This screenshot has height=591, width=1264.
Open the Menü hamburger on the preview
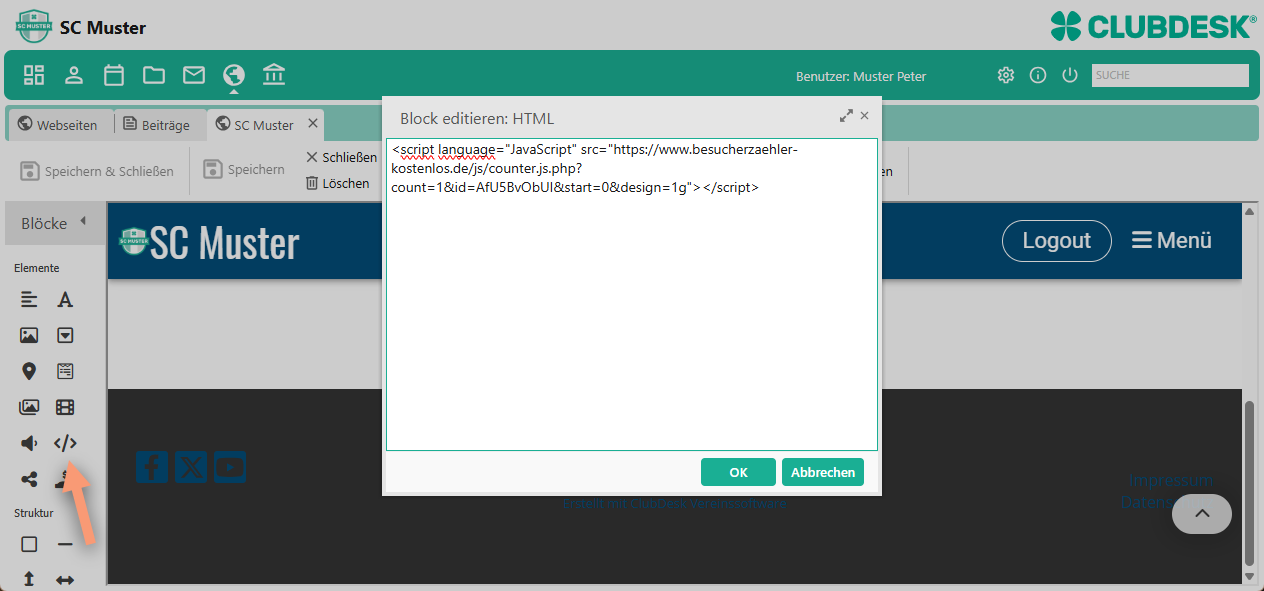[x=1172, y=240]
